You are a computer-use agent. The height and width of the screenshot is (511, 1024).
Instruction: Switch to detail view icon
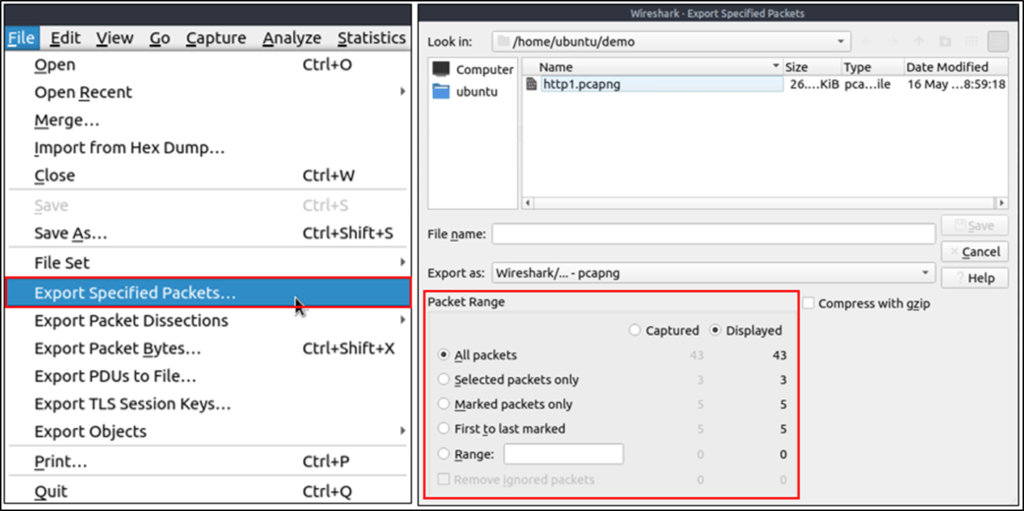pyautogui.click(x=998, y=42)
